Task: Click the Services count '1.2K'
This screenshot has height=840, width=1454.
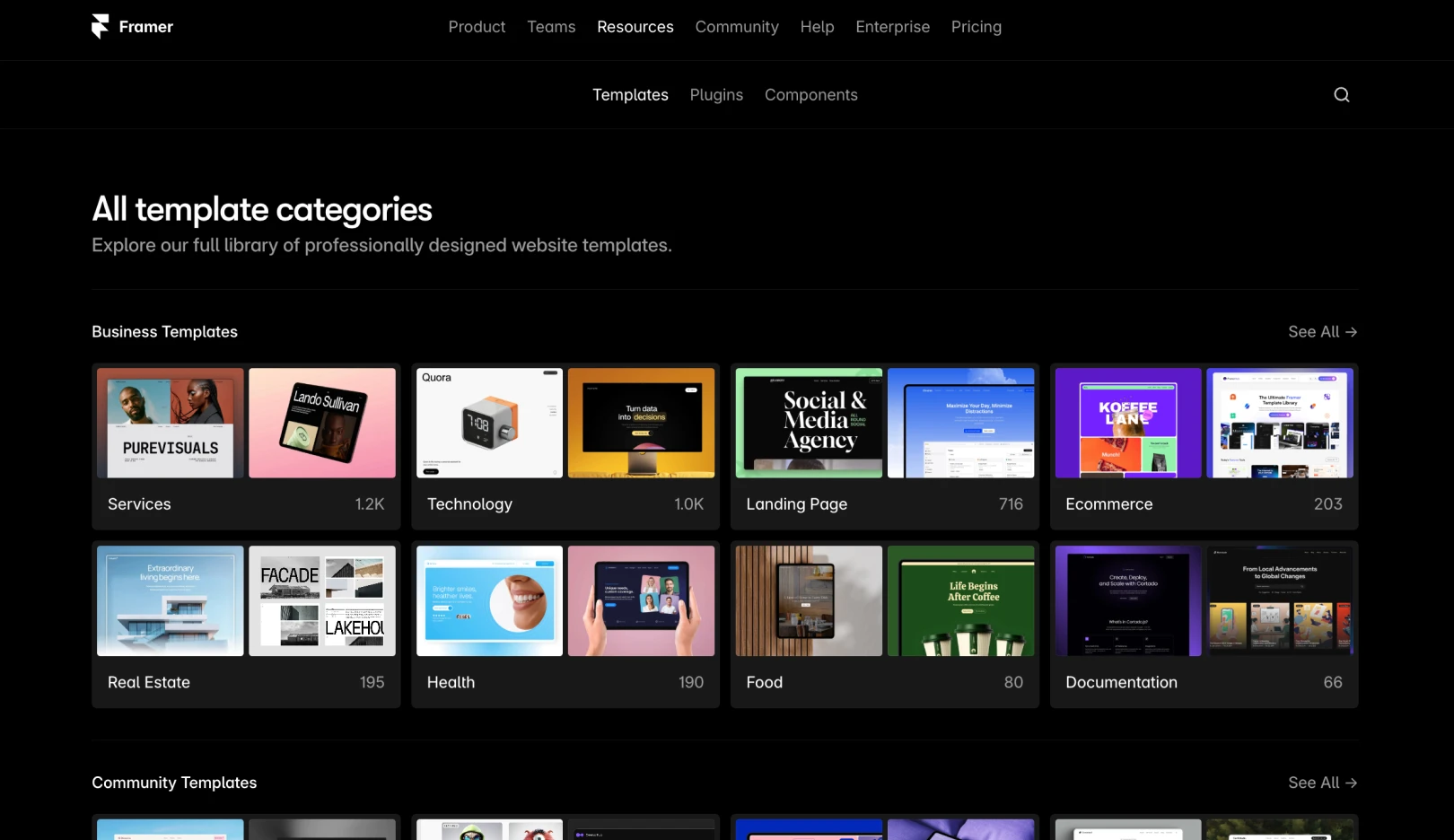Action: pyautogui.click(x=370, y=504)
